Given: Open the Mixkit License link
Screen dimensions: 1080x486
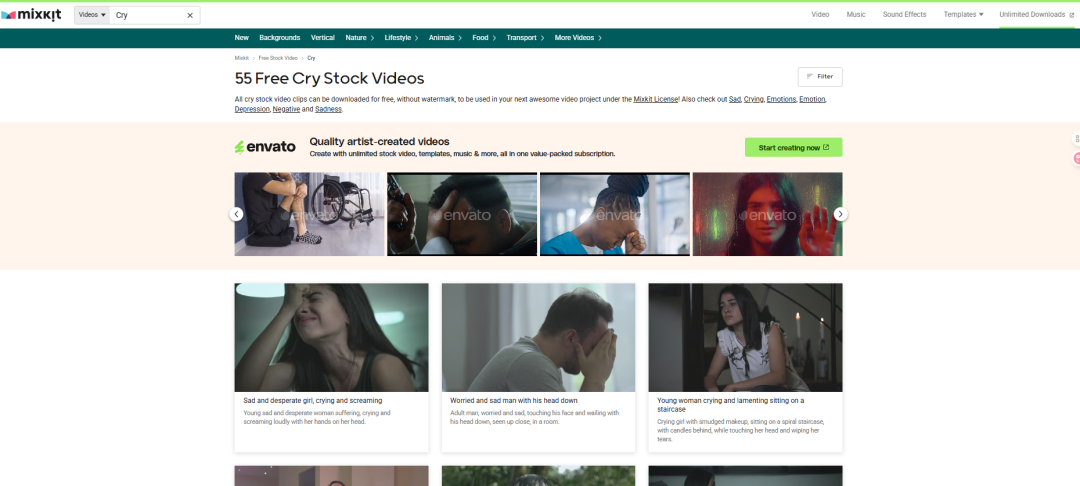Looking at the screenshot, I should pos(656,100).
